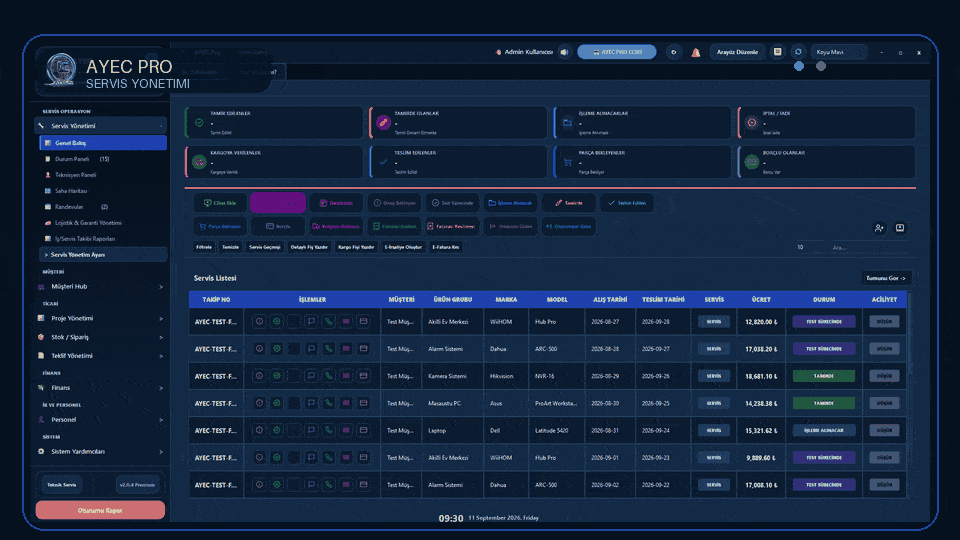Screen dimensions: 960x540
Task: Click the E-Fatura Kes button
Action: (446, 247)
